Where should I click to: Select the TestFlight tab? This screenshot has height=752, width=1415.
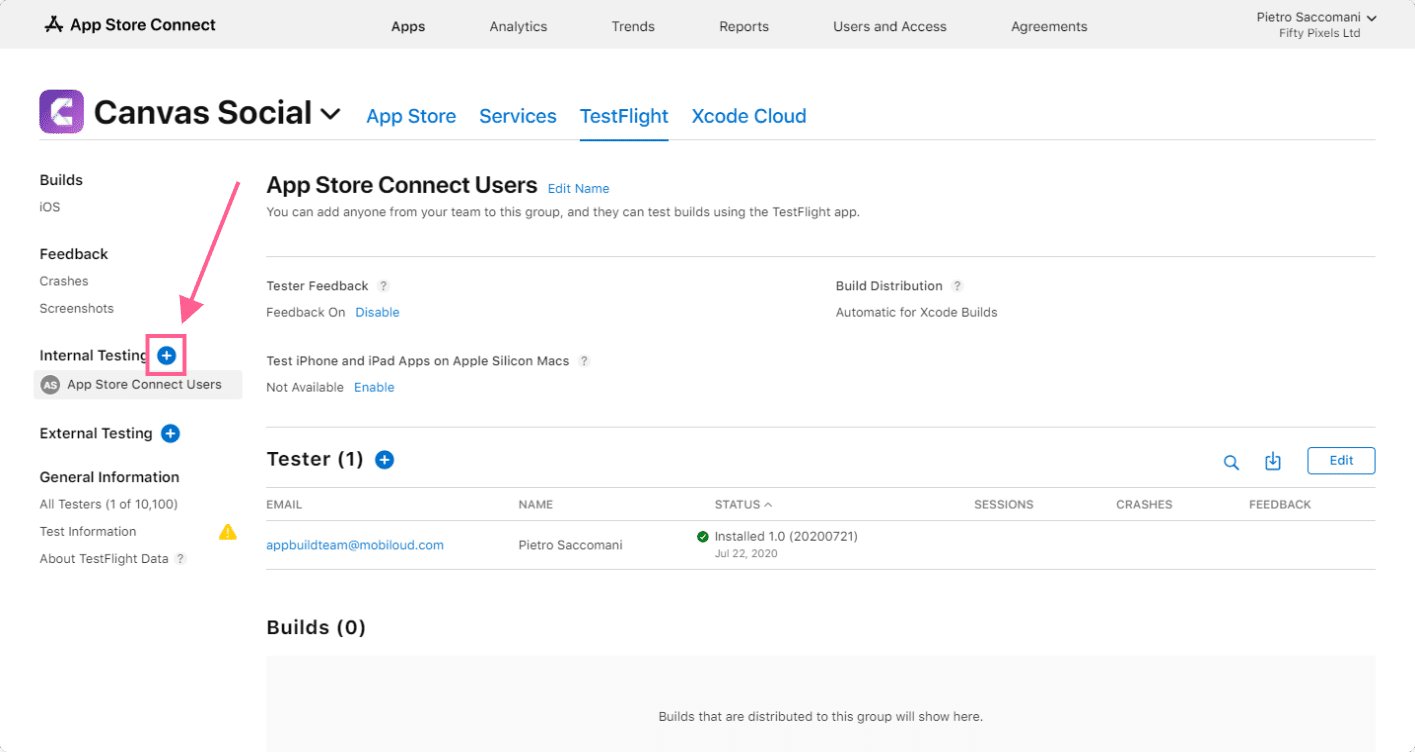(624, 116)
